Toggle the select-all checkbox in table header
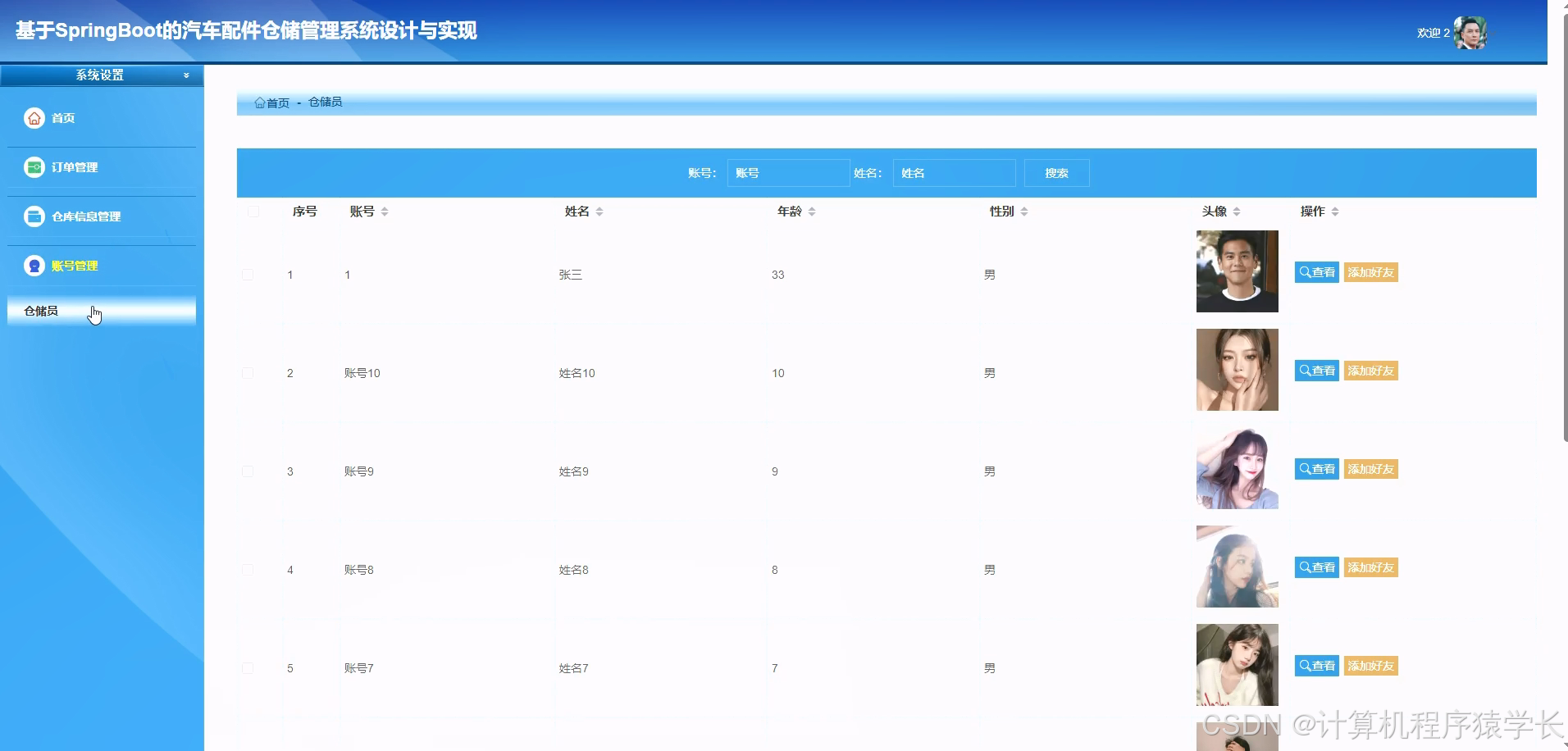Screen dimensions: 1568x751 254,211
